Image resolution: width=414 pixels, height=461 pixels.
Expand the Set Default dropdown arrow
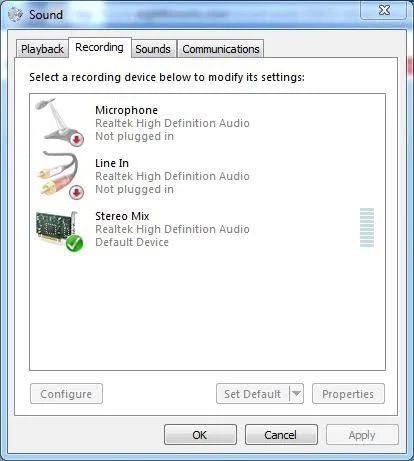[x=296, y=394]
